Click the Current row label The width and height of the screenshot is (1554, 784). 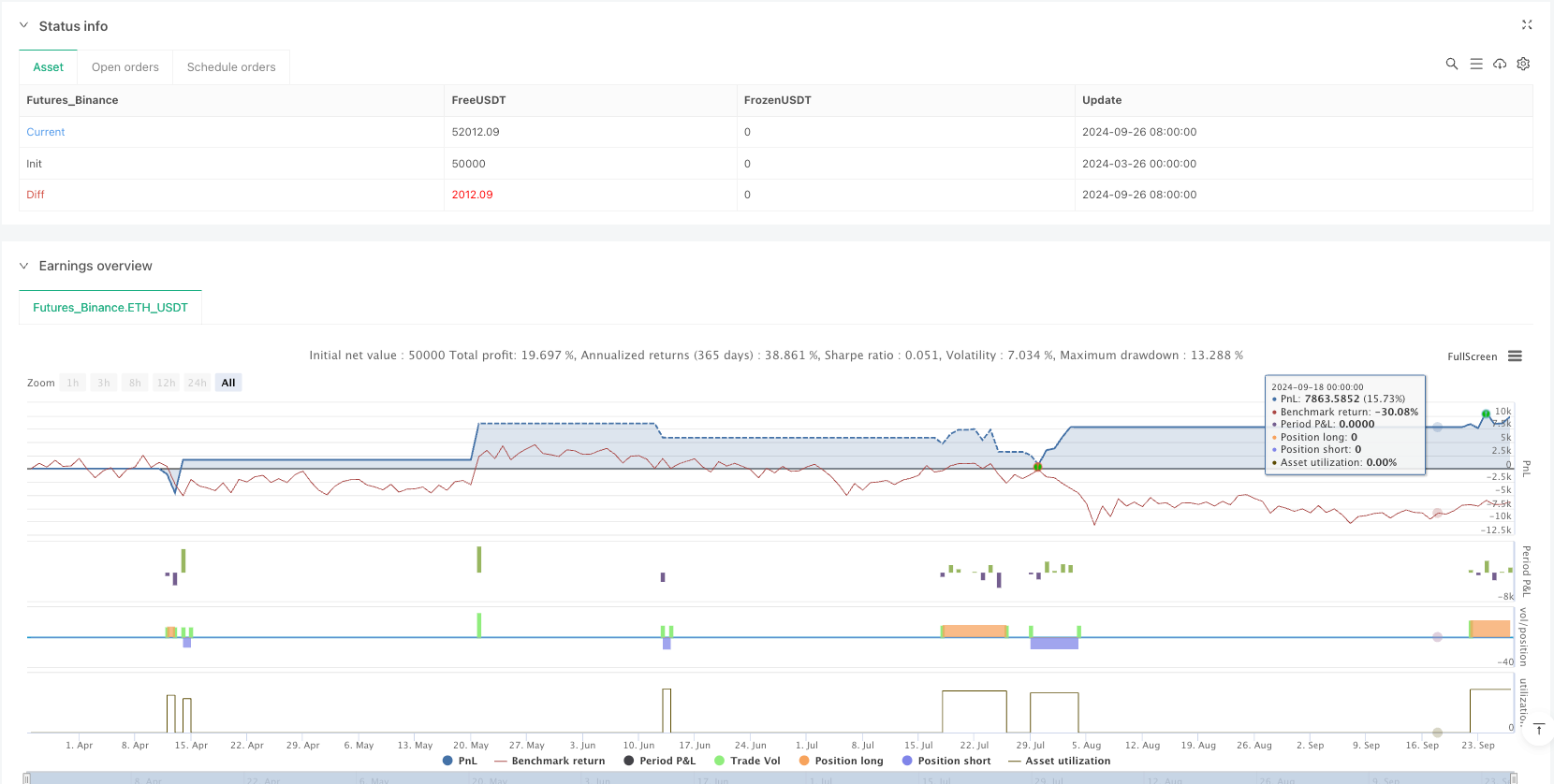tap(46, 132)
